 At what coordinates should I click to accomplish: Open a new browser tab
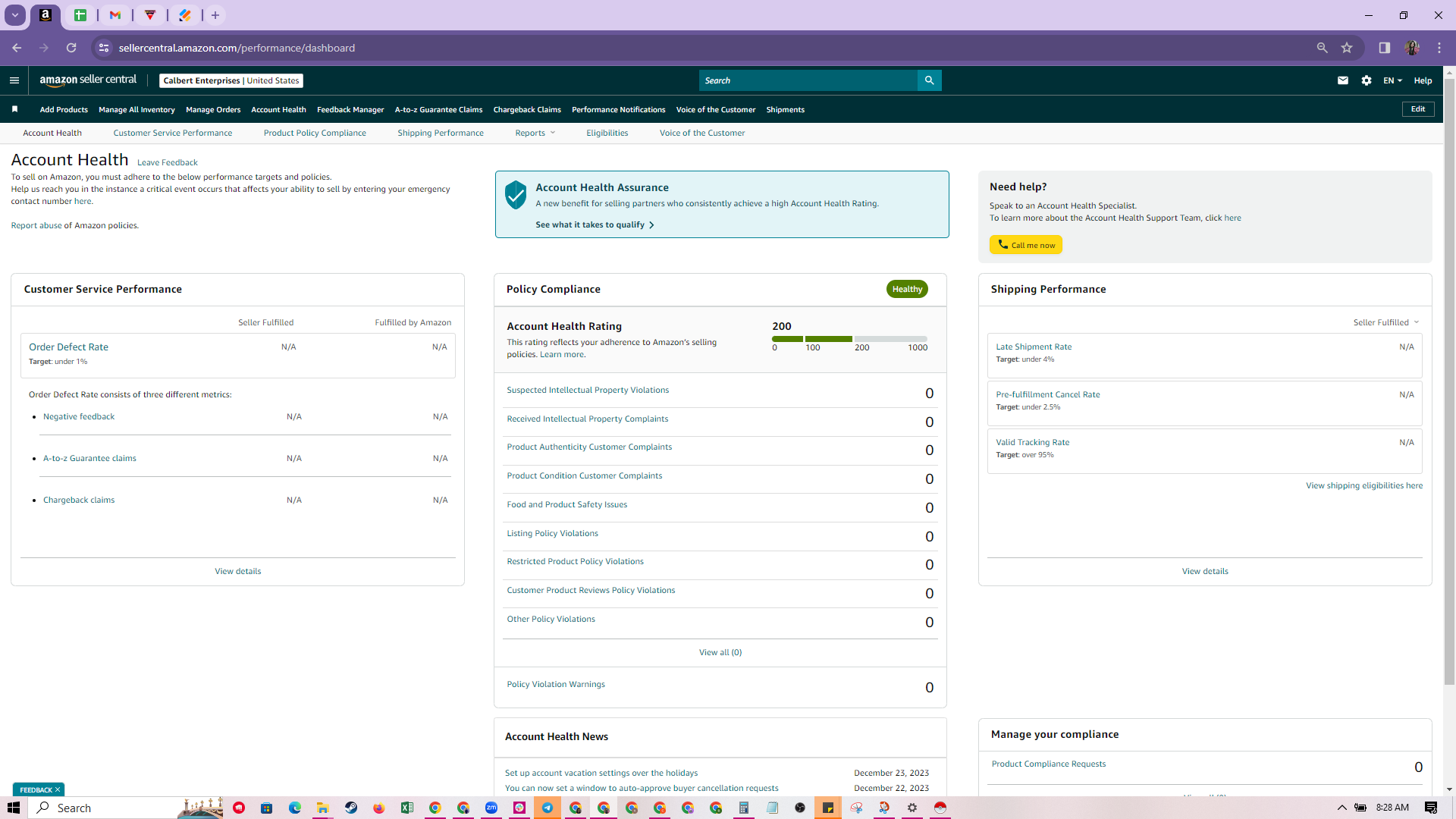click(x=215, y=15)
